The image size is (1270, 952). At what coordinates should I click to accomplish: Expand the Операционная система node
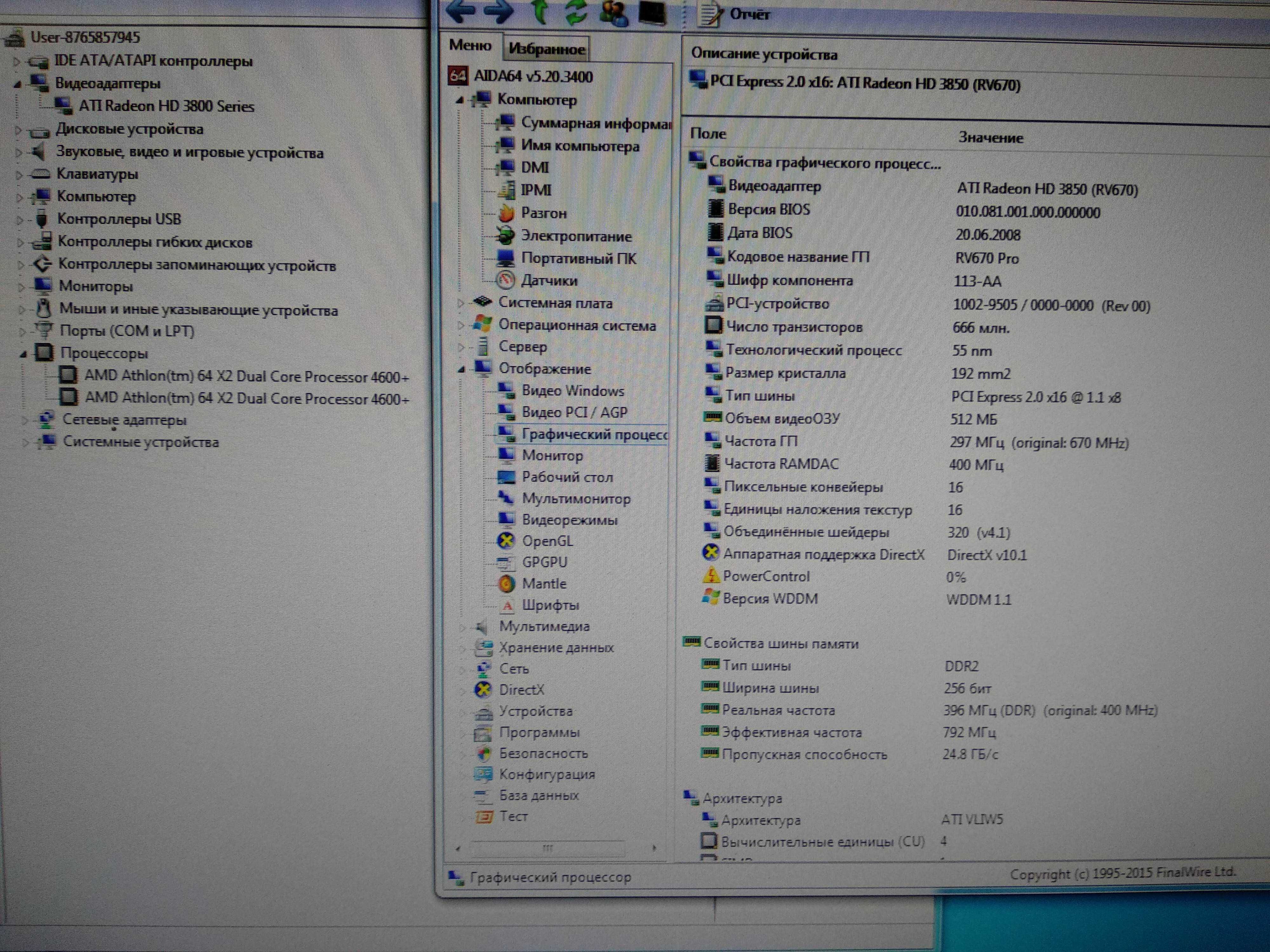[461, 325]
